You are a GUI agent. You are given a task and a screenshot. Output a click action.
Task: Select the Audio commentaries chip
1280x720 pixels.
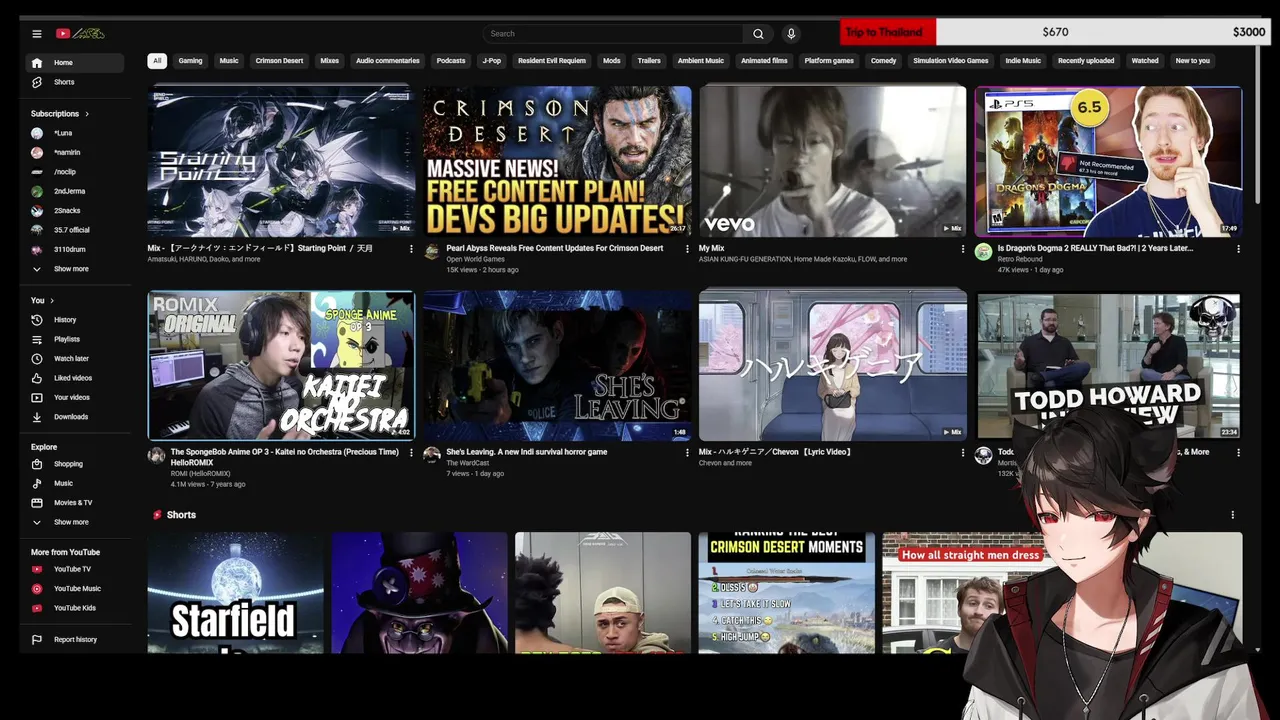click(388, 61)
